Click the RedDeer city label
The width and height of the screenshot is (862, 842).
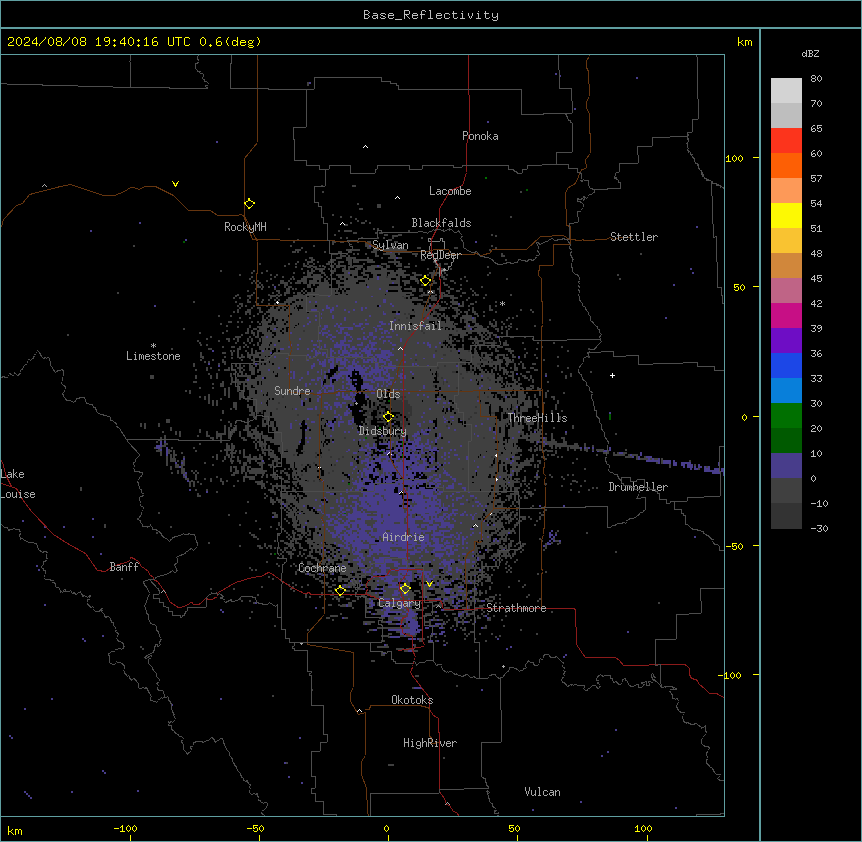tap(440, 255)
